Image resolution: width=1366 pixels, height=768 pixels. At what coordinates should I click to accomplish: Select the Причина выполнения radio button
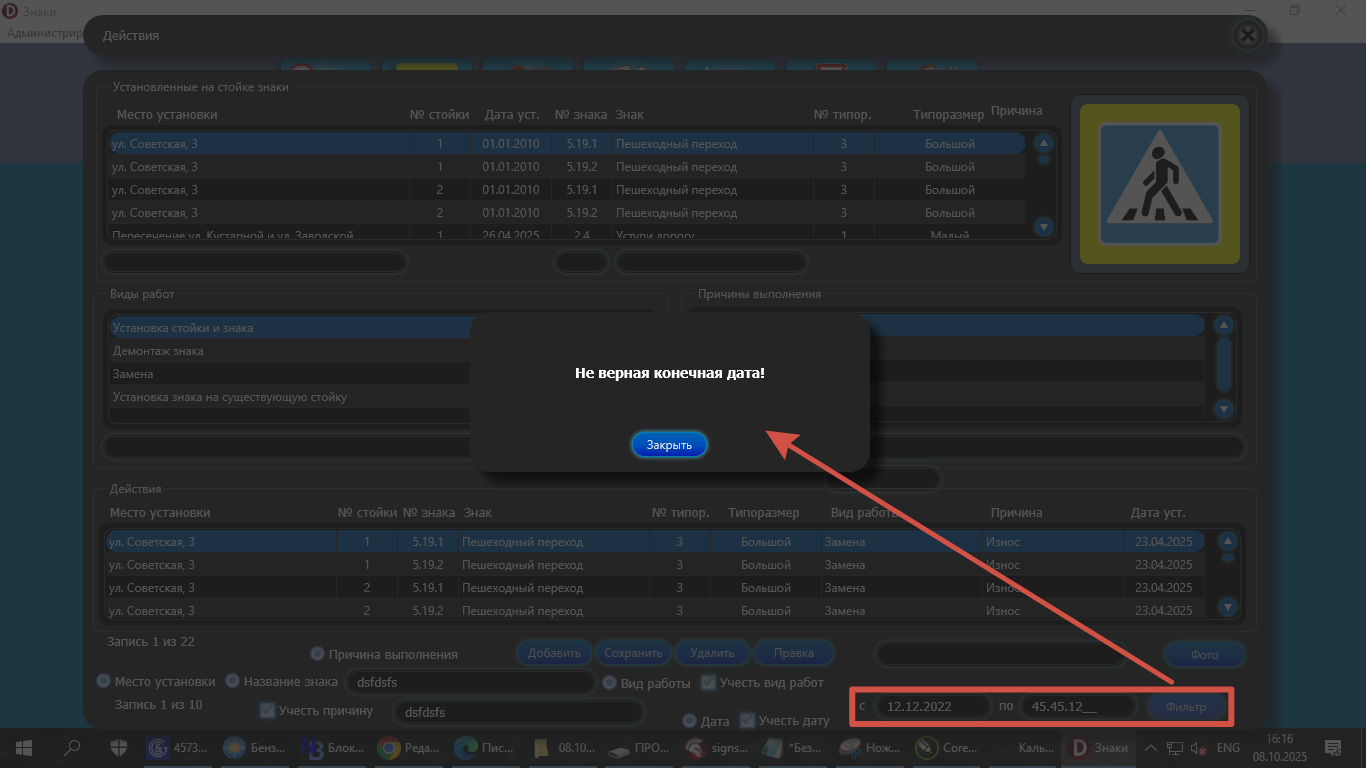pyautogui.click(x=318, y=654)
